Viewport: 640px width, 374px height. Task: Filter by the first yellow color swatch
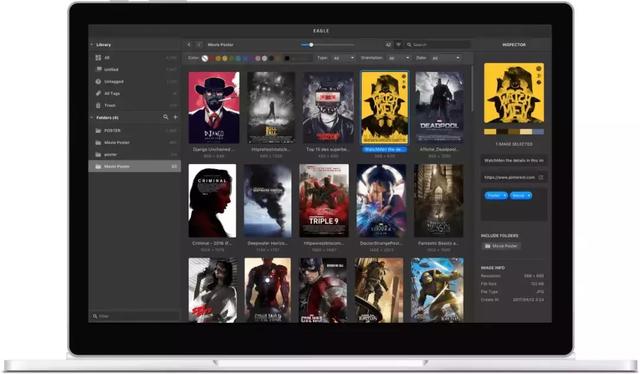[x=218, y=58]
